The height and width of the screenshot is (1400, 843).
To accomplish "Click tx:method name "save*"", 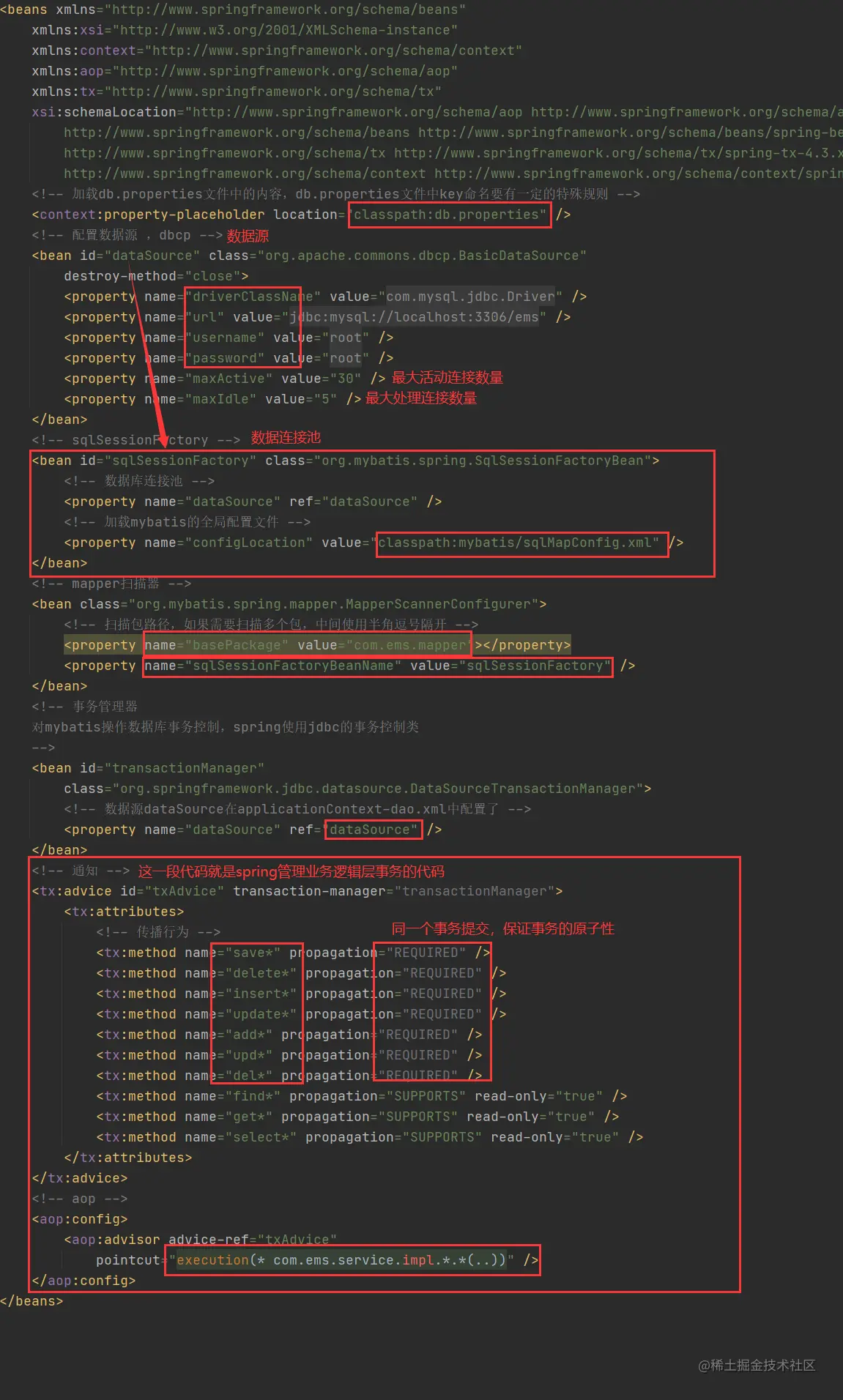I will (253, 953).
